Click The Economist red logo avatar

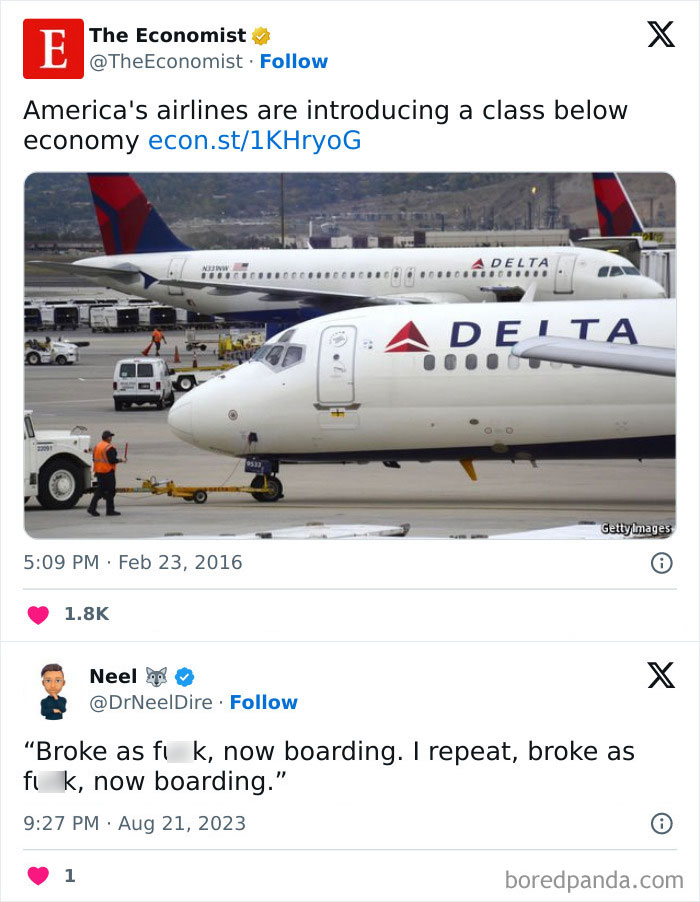[x=53, y=49]
